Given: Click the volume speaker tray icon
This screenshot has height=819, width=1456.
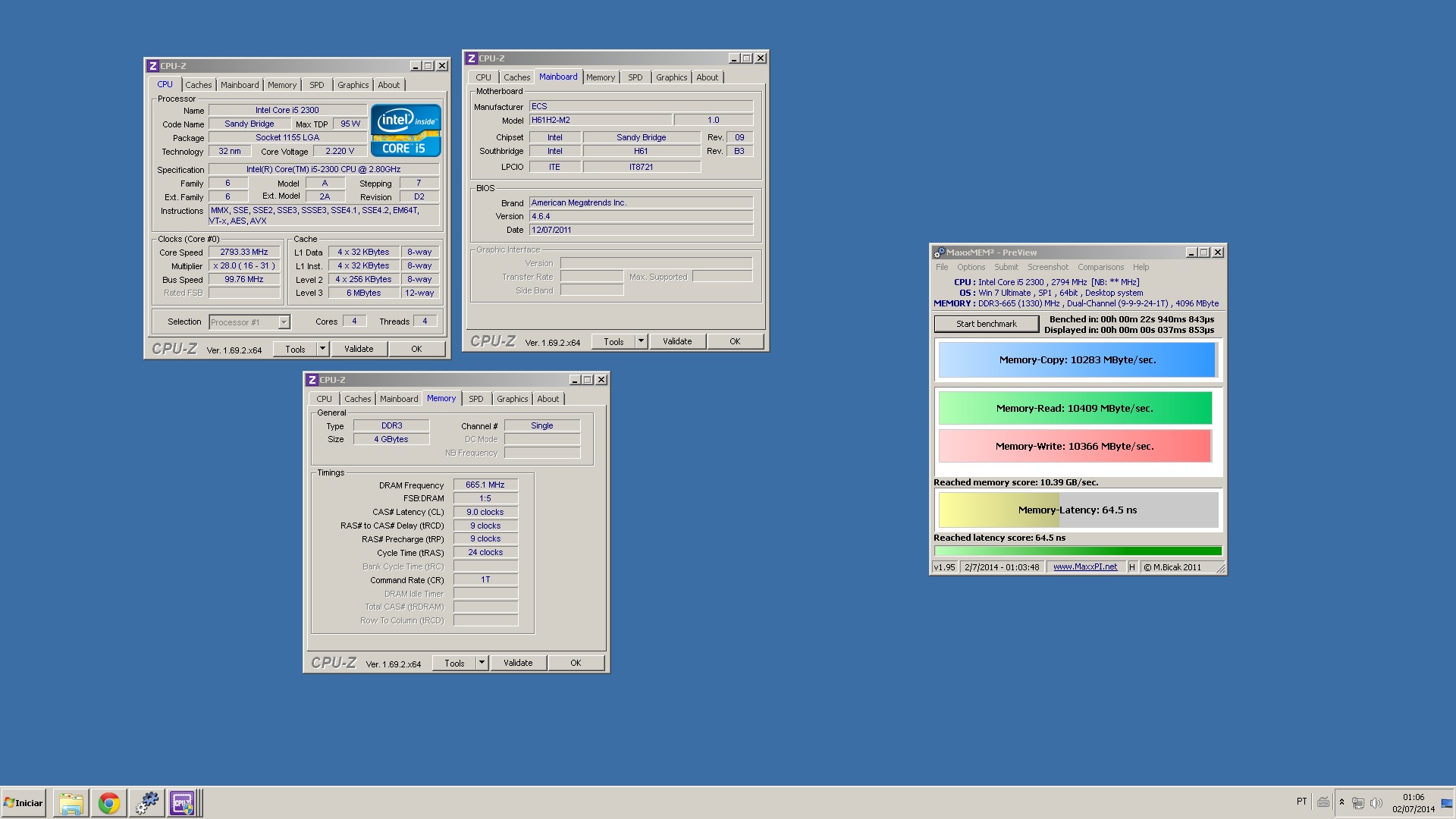Looking at the screenshot, I should coord(1376,802).
